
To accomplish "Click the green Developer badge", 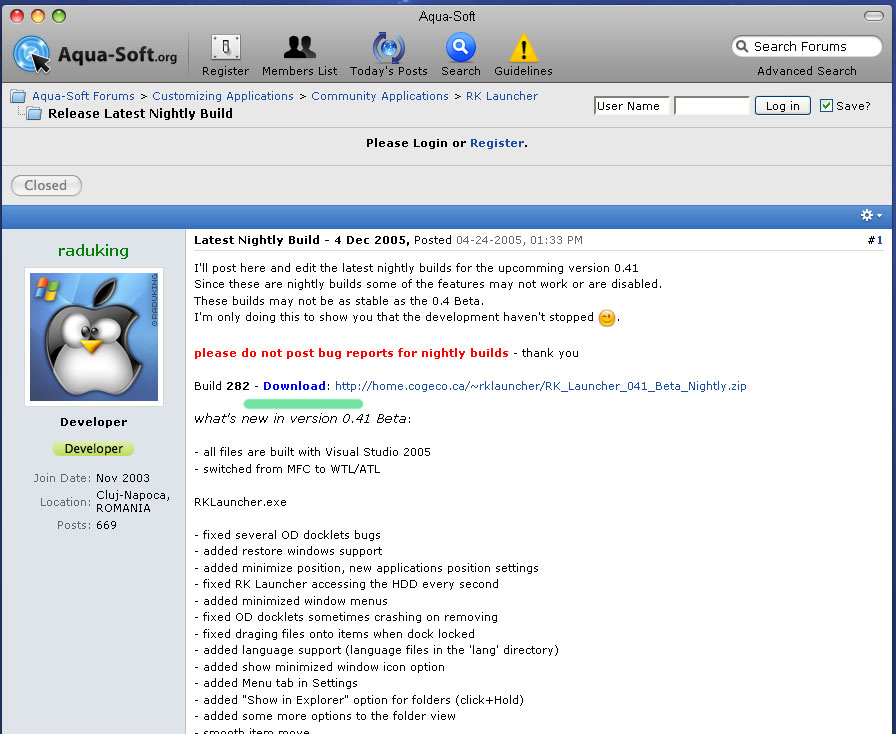I will coord(94,449).
